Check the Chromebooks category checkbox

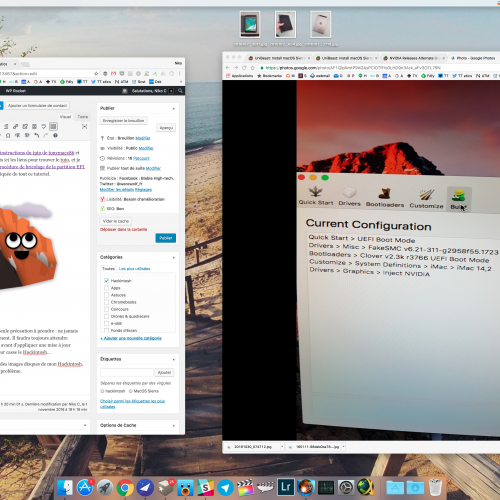[106, 302]
